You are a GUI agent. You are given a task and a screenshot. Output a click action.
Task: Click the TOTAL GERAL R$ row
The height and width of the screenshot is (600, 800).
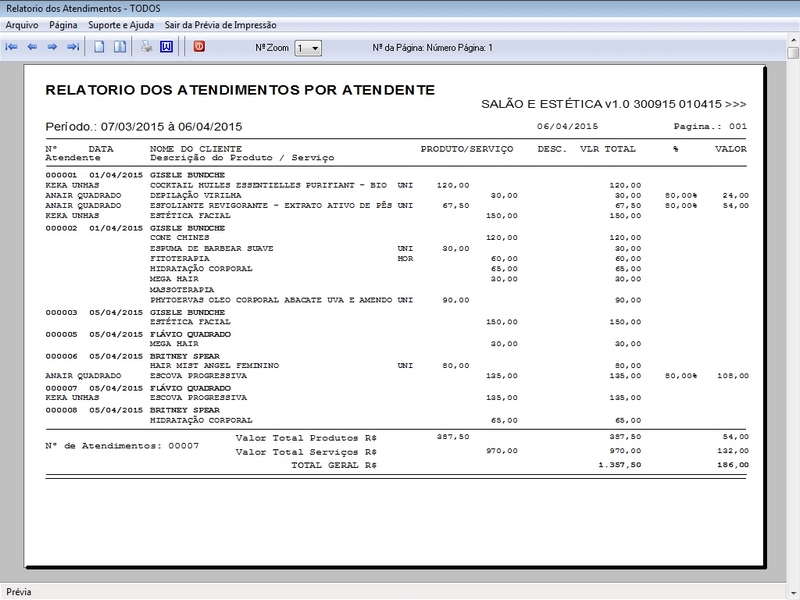(x=333, y=465)
